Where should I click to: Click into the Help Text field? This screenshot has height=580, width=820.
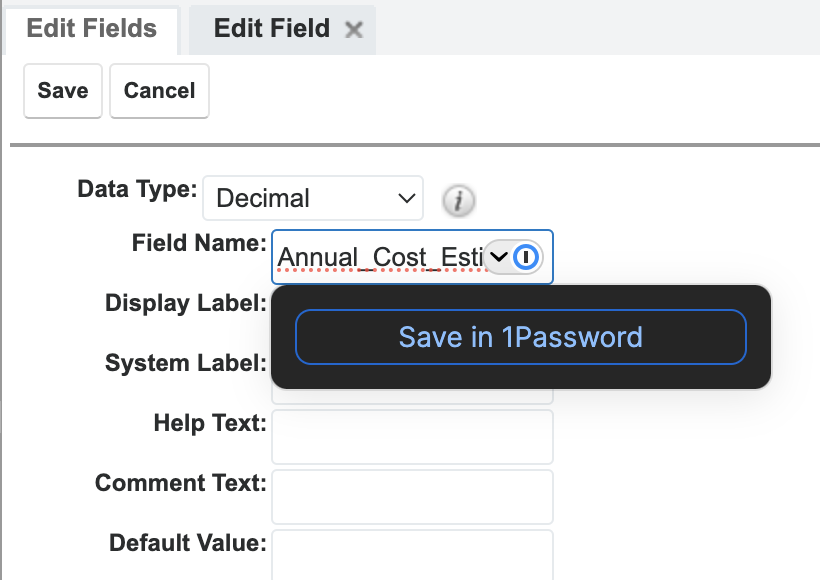click(x=412, y=437)
